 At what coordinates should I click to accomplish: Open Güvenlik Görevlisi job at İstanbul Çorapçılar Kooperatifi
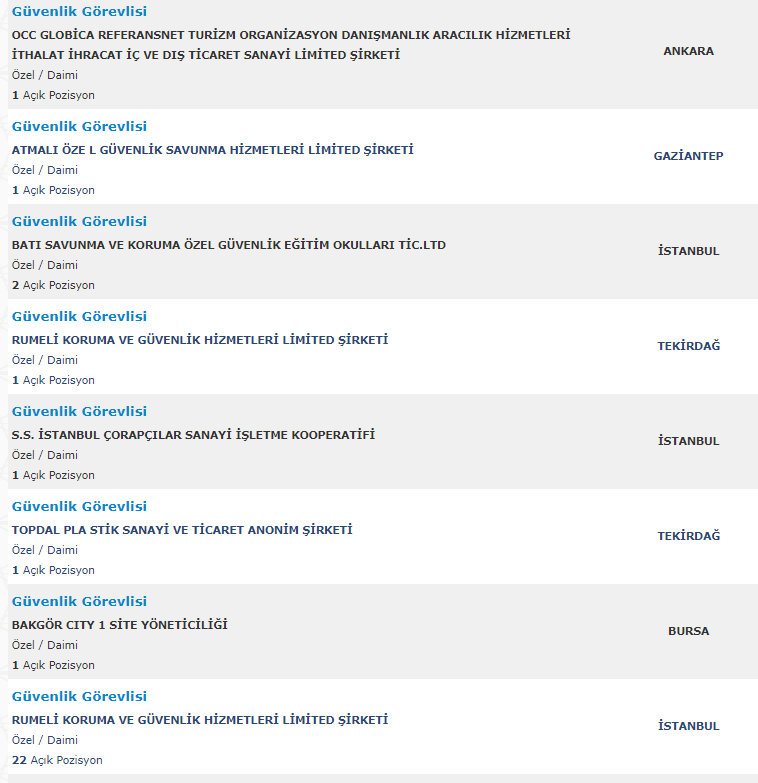(x=79, y=412)
